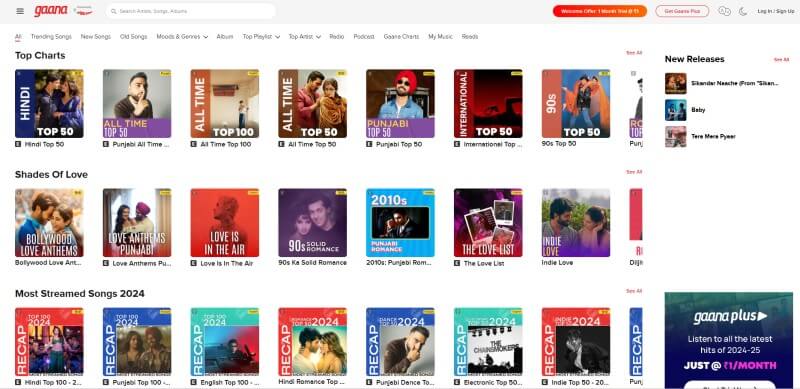Open Indie Top 50 2024 recap cover
Screen dimensions: 800x389
576,342
